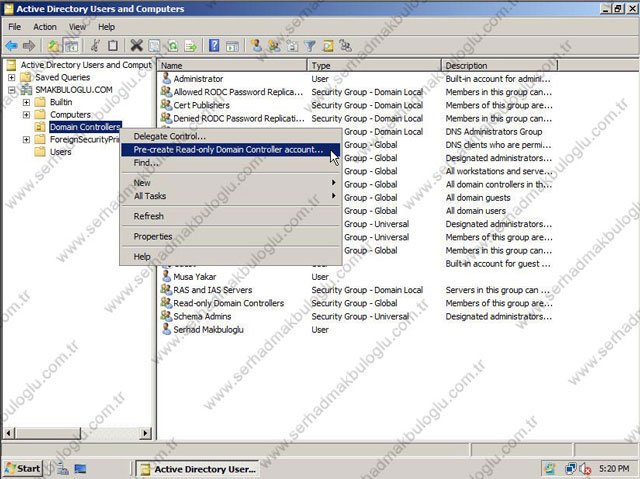Open the New submenu arrow
This screenshot has height=479, width=640.
333,182
